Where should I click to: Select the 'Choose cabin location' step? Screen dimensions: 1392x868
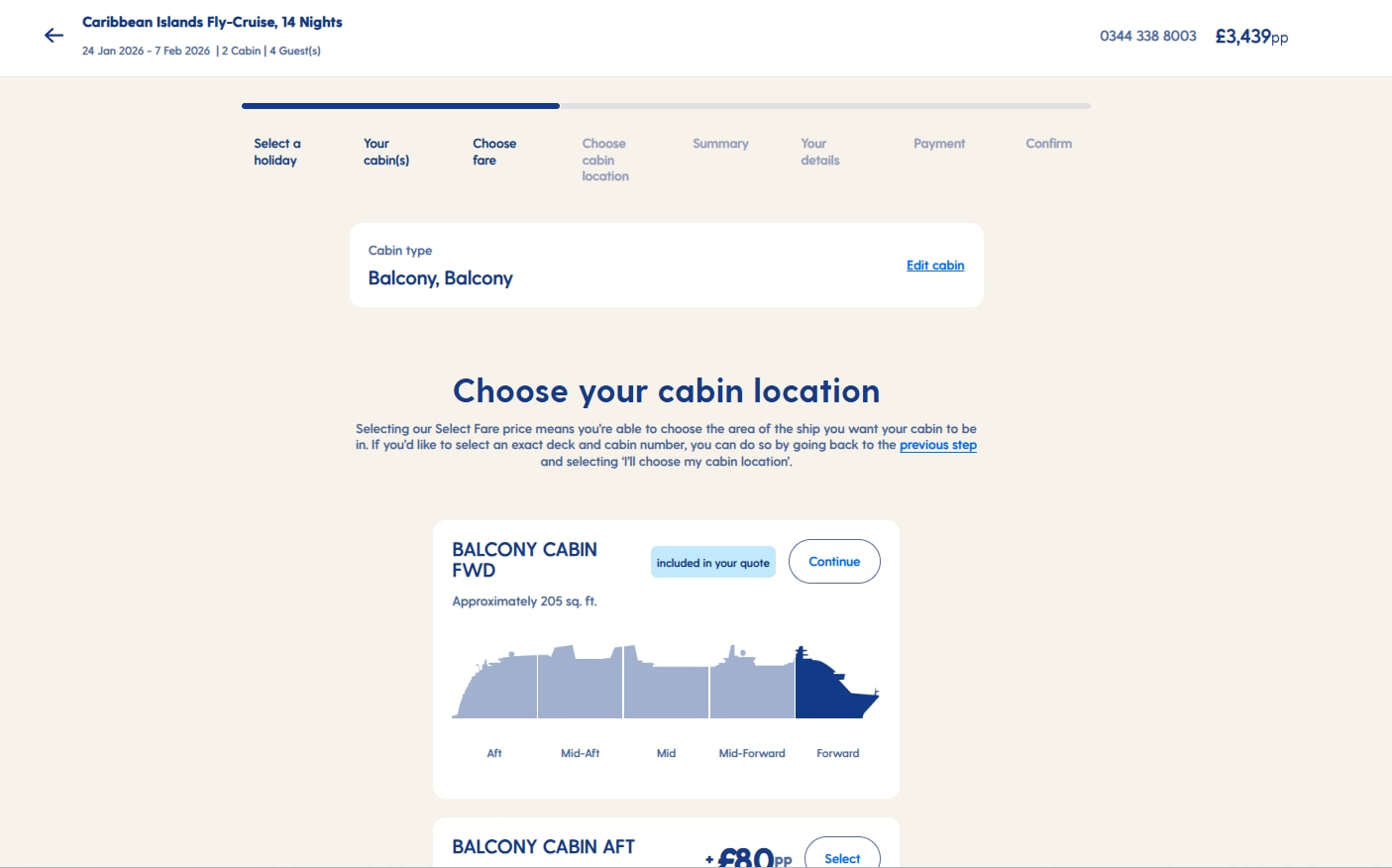pyautogui.click(x=605, y=160)
